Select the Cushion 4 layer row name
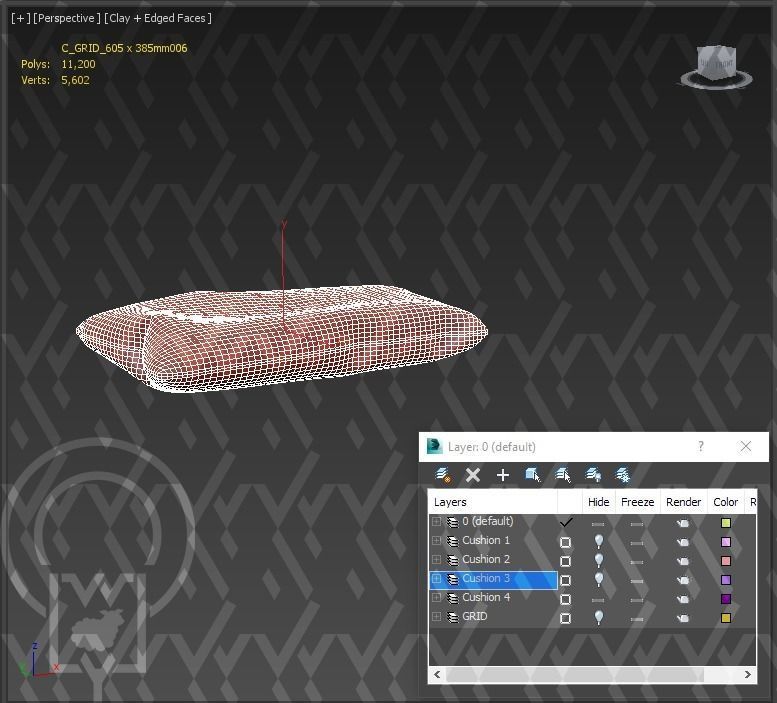The height and width of the screenshot is (703, 777). [x=486, y=597]
